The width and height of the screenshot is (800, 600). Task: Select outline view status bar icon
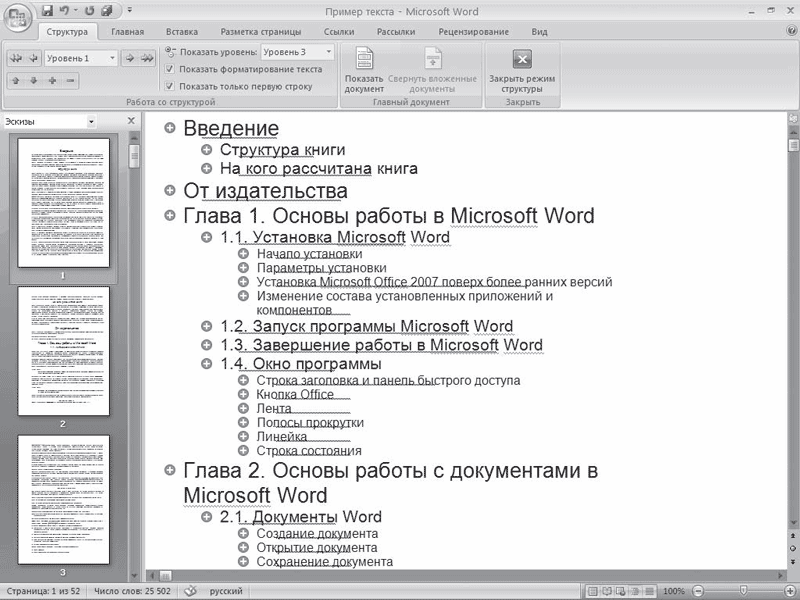pyautogui.click(x=635, y=591)
